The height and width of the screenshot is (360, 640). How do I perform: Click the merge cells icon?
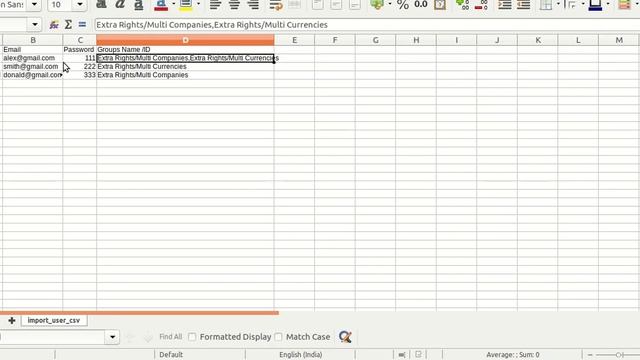tap(295, 5)
